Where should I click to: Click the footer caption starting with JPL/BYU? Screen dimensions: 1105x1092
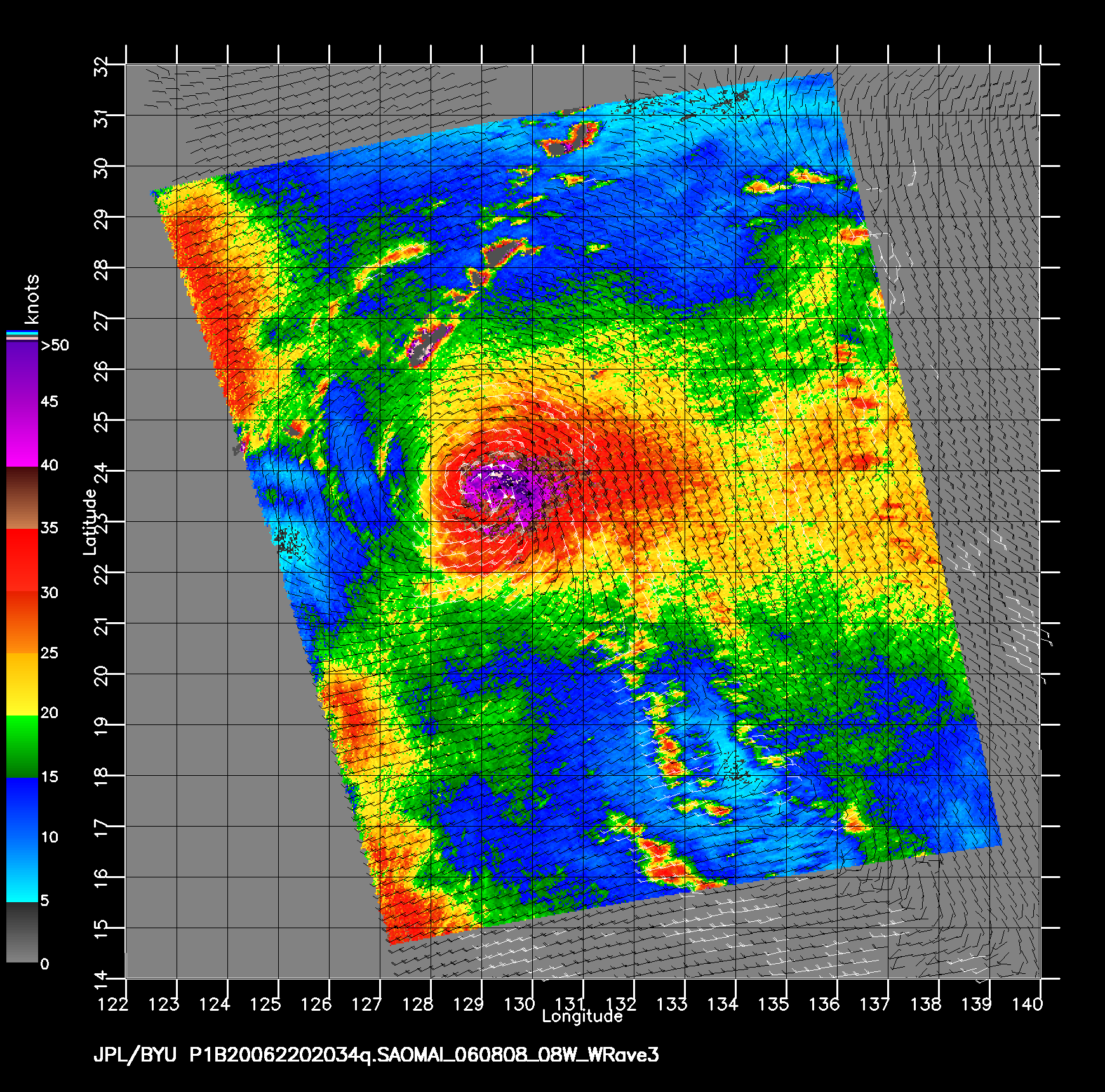pyautogui.click(x=376, y=1055)
